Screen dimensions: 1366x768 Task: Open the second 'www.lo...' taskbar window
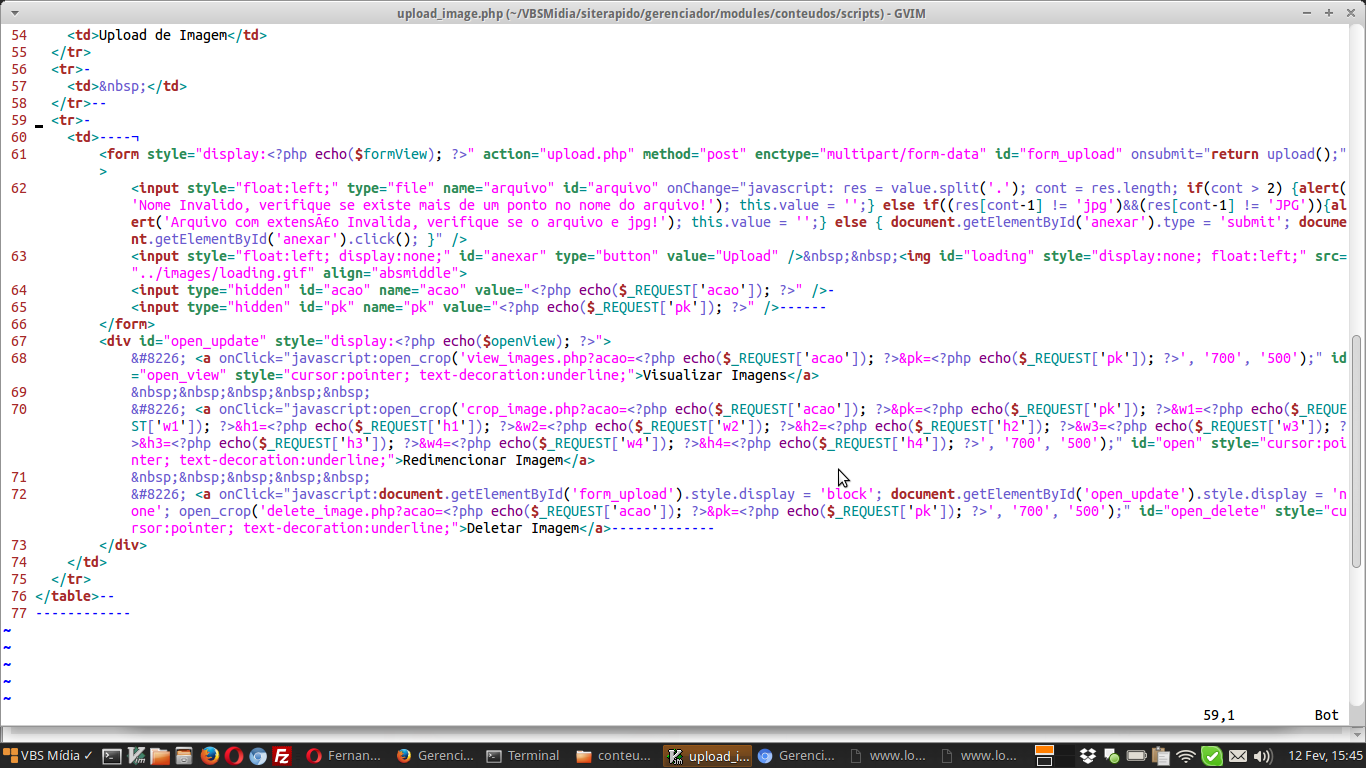point(978,756)
